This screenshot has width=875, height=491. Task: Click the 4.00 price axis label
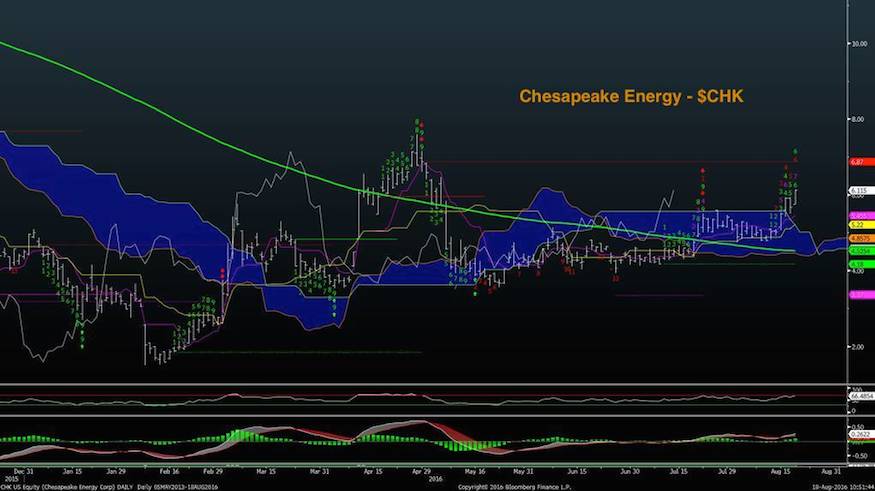pyautogui.click(x=858, y=271)
